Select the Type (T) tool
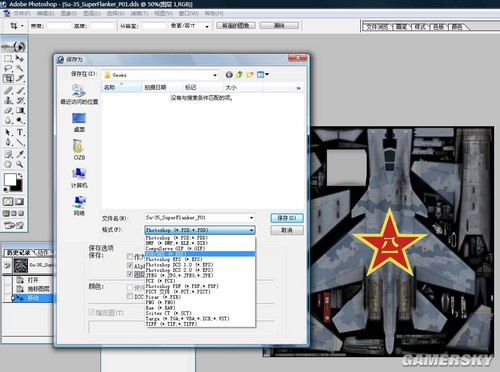Image resolution: width=500 pixels, height=372 pixels. click(20, 132)
